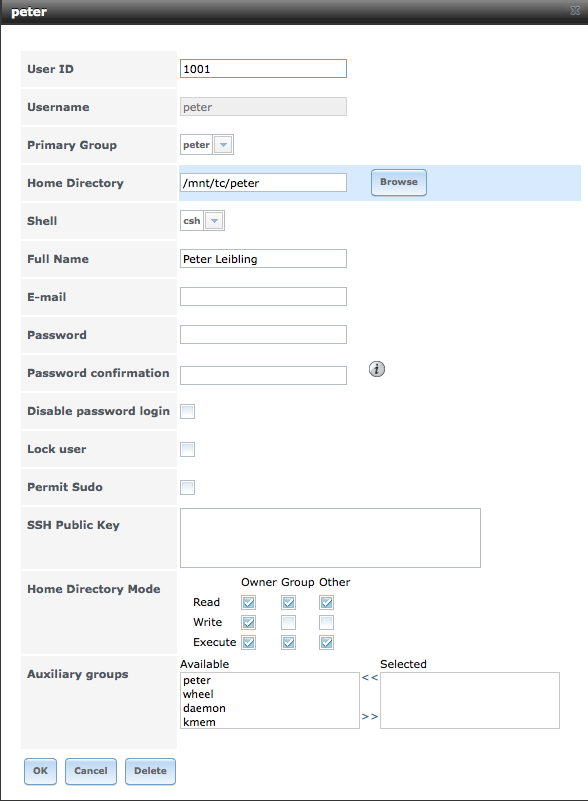Viewport: 588px width, 801px height.
Task: Select wheel in Available groups
Action: tap(198, 694)
